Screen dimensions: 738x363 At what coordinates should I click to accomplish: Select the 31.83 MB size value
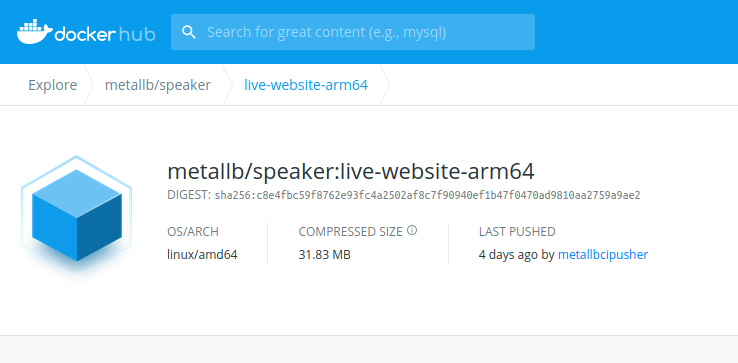click(325, 255)
